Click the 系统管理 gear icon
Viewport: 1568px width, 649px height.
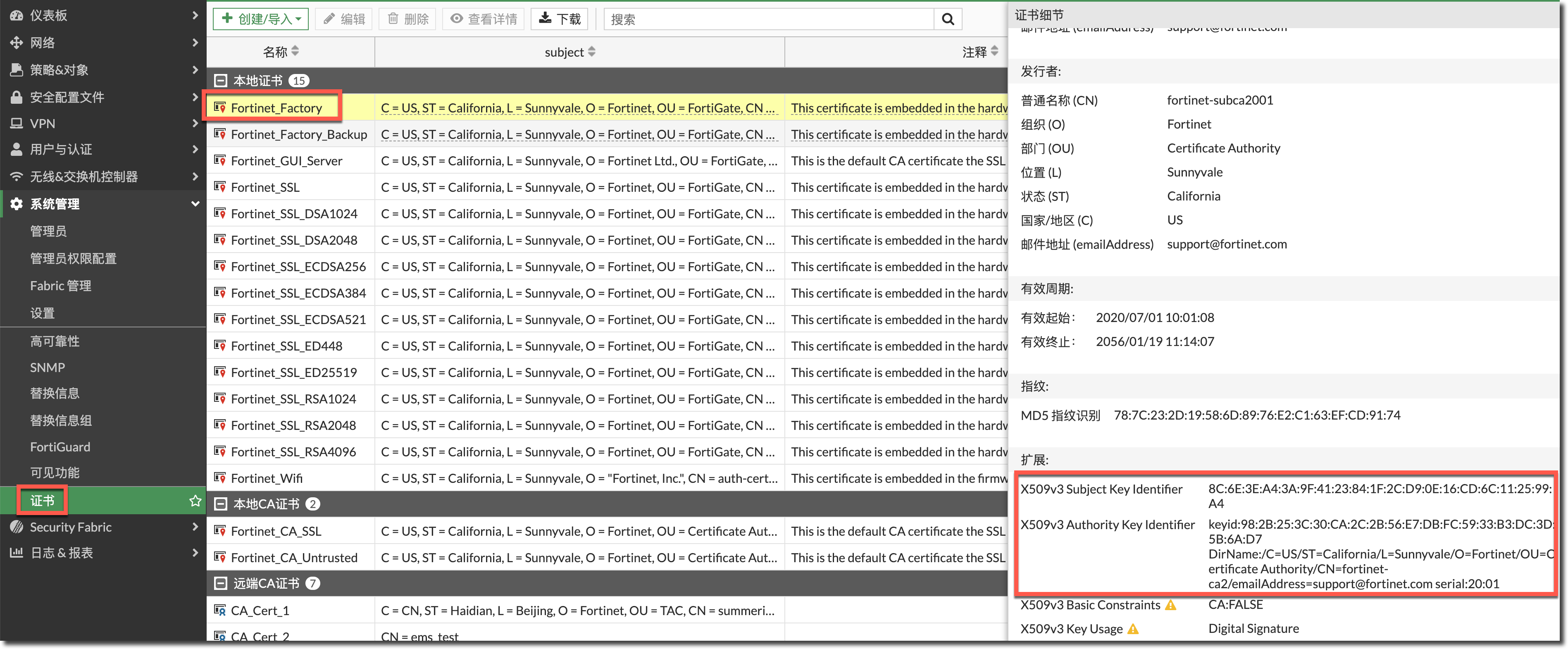pos(17,204)
